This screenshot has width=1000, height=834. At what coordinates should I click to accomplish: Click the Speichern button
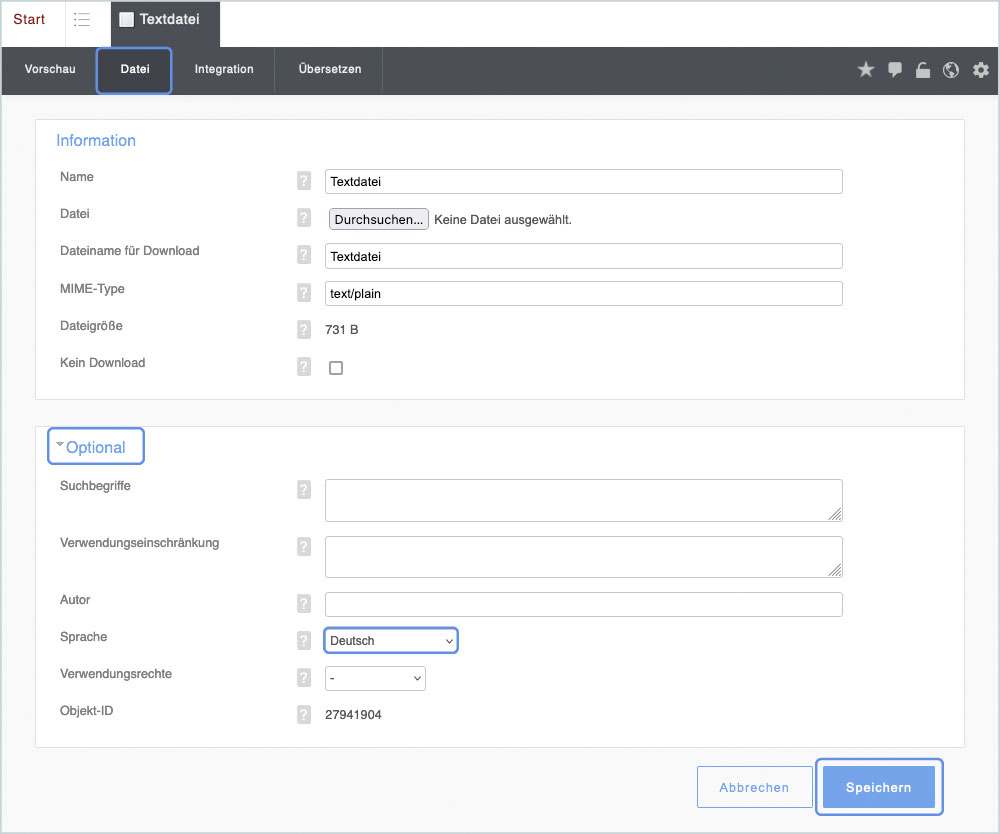(x=879, y=787)
